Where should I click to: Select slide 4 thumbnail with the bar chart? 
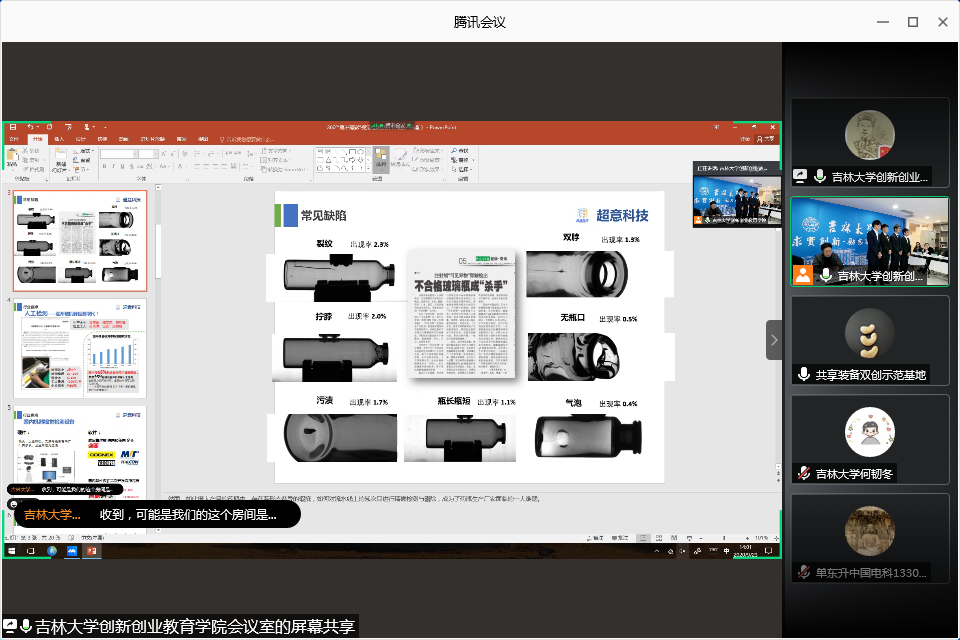[x=79, y=348]
